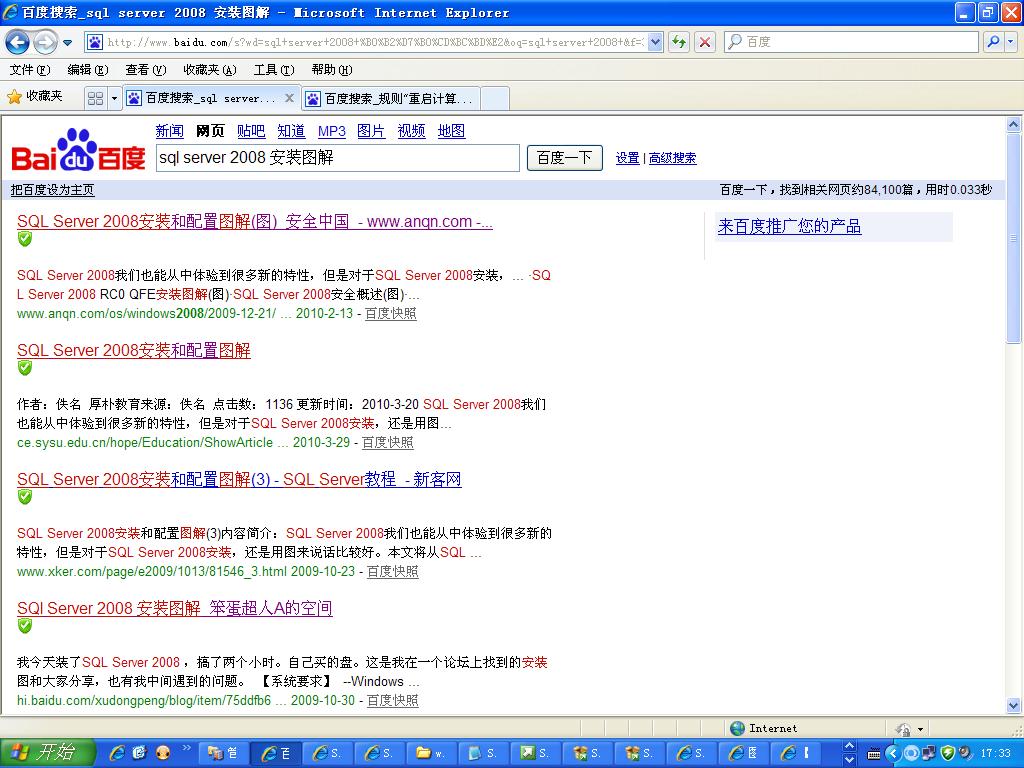1024x768 pixels.
Task: Open the search provider dropdown arrow
Action: tap(1010, 42)
